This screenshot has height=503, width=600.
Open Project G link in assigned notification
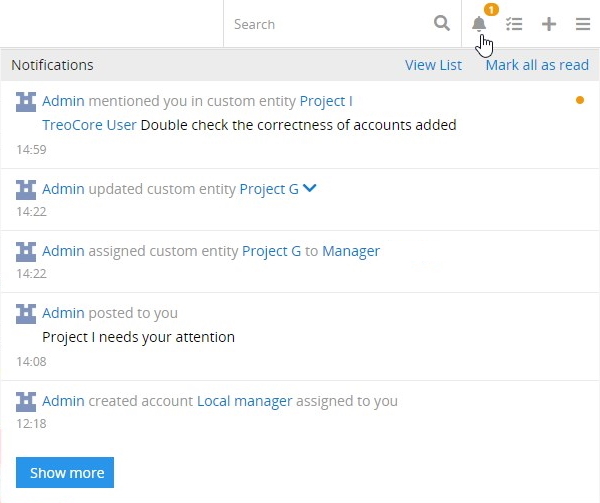point(271,251)
